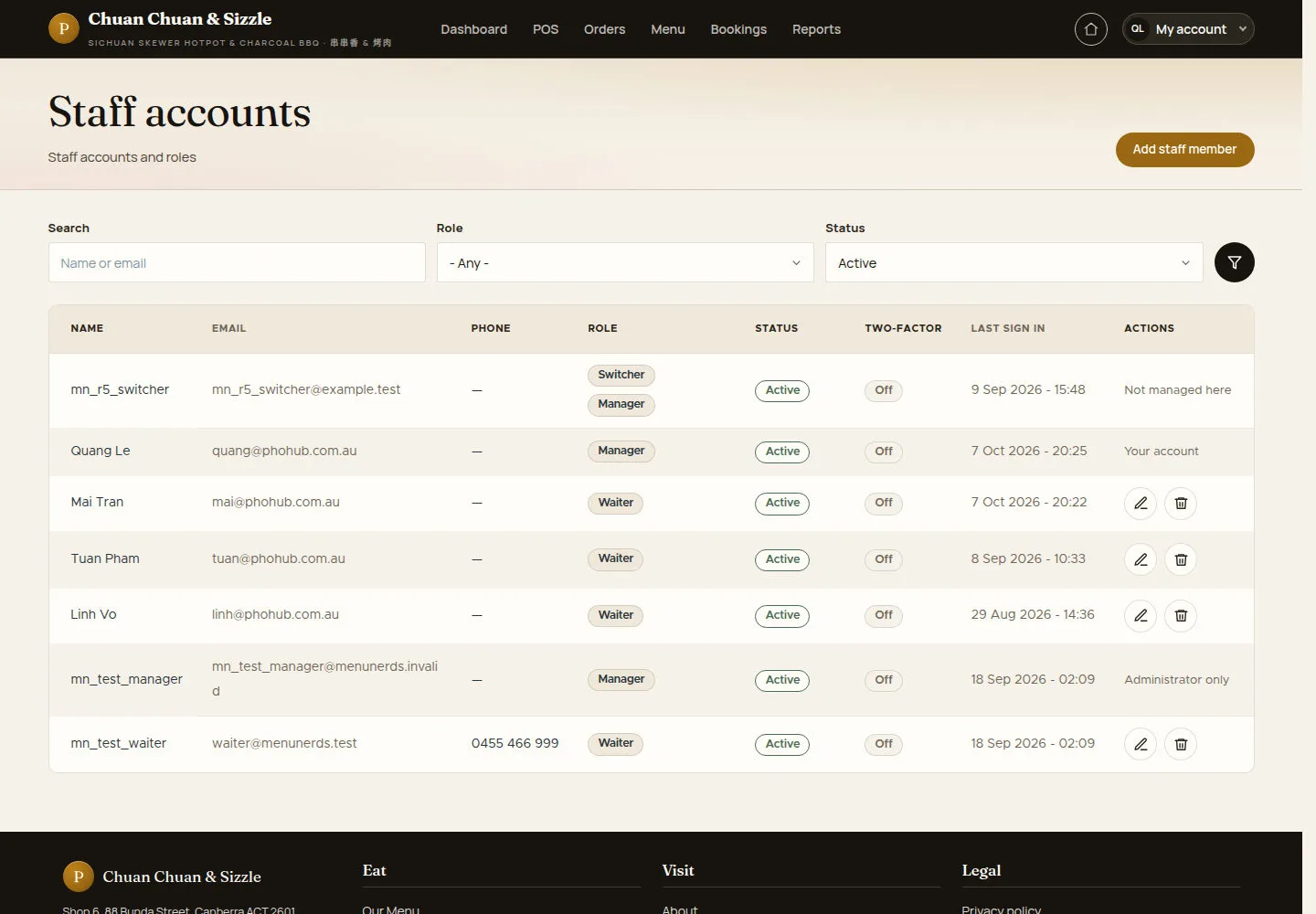
Task: Click the QL avatar badge
Action: tap(1138, 29)
